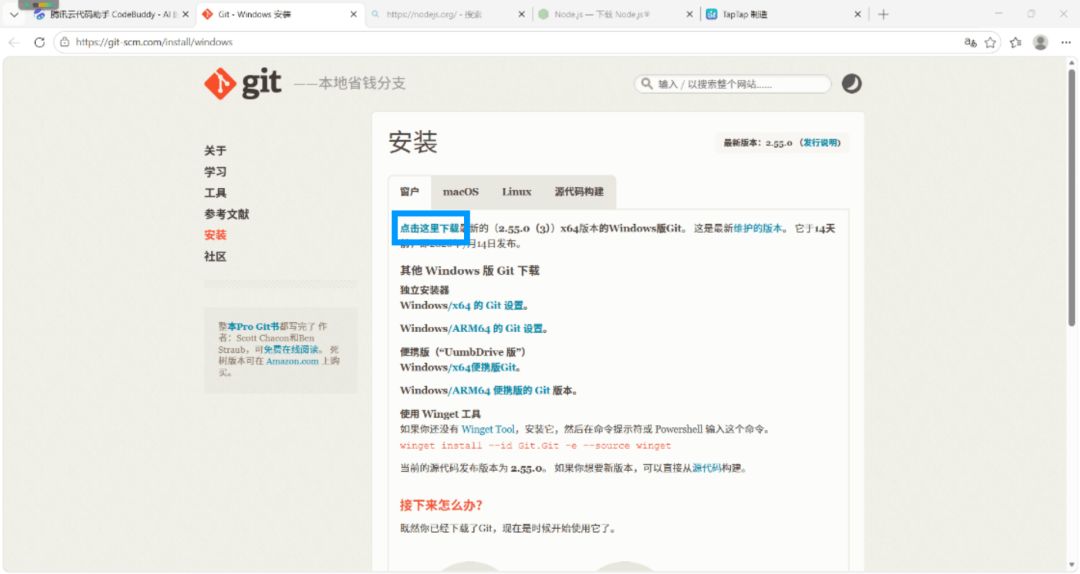Open the Winget Tool link
The height and width of the screenshot is (574, 1080).
(488, 429)
